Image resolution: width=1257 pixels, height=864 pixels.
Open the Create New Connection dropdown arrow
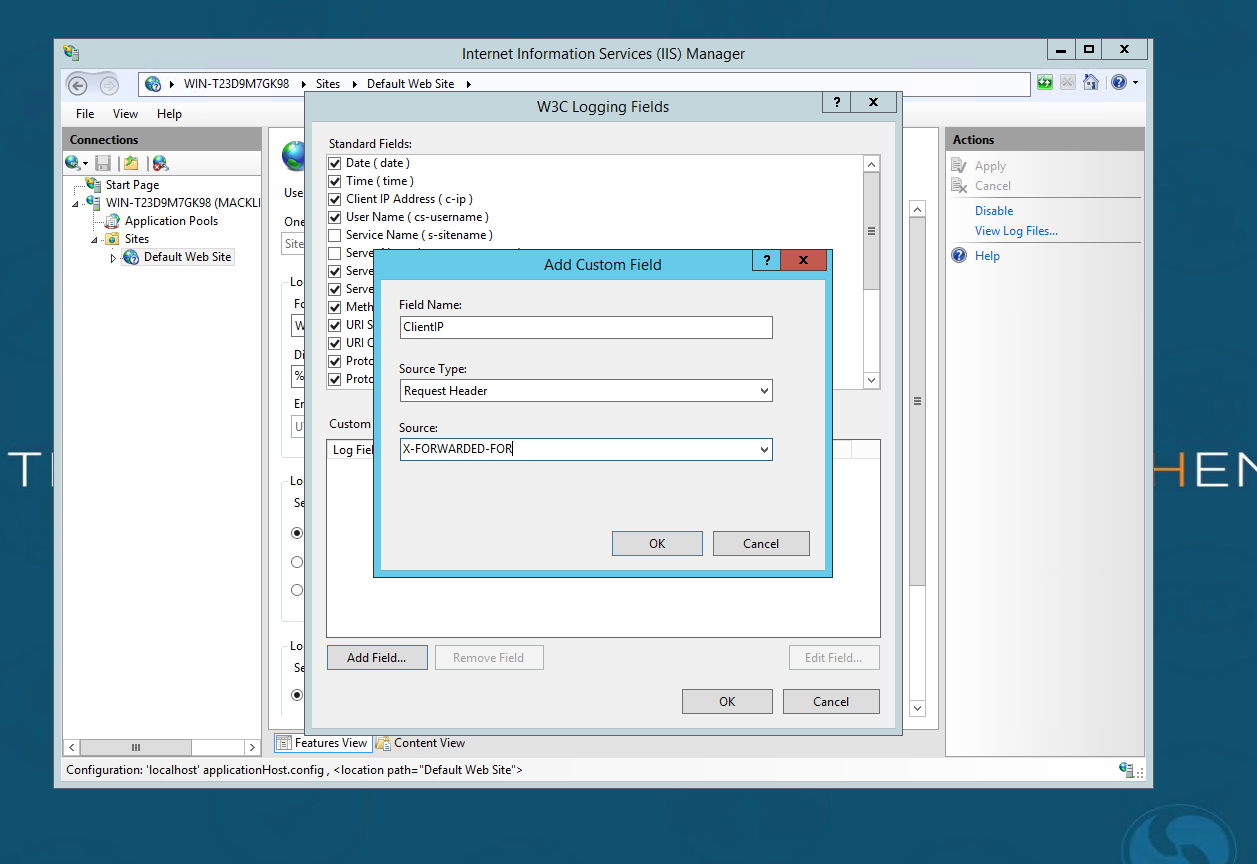coord(86,163)
